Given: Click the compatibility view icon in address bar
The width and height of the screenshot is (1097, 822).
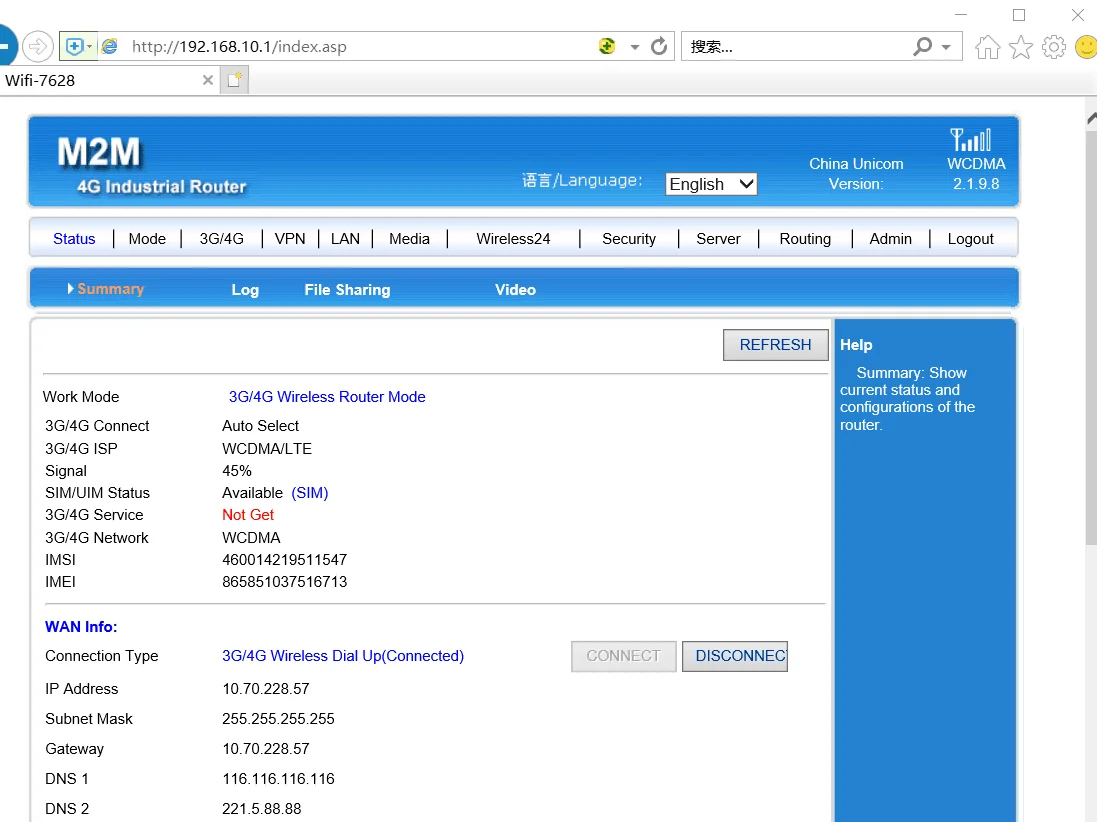Looking at the screenshot, I should pyautogui.click(x=607, y=46).
